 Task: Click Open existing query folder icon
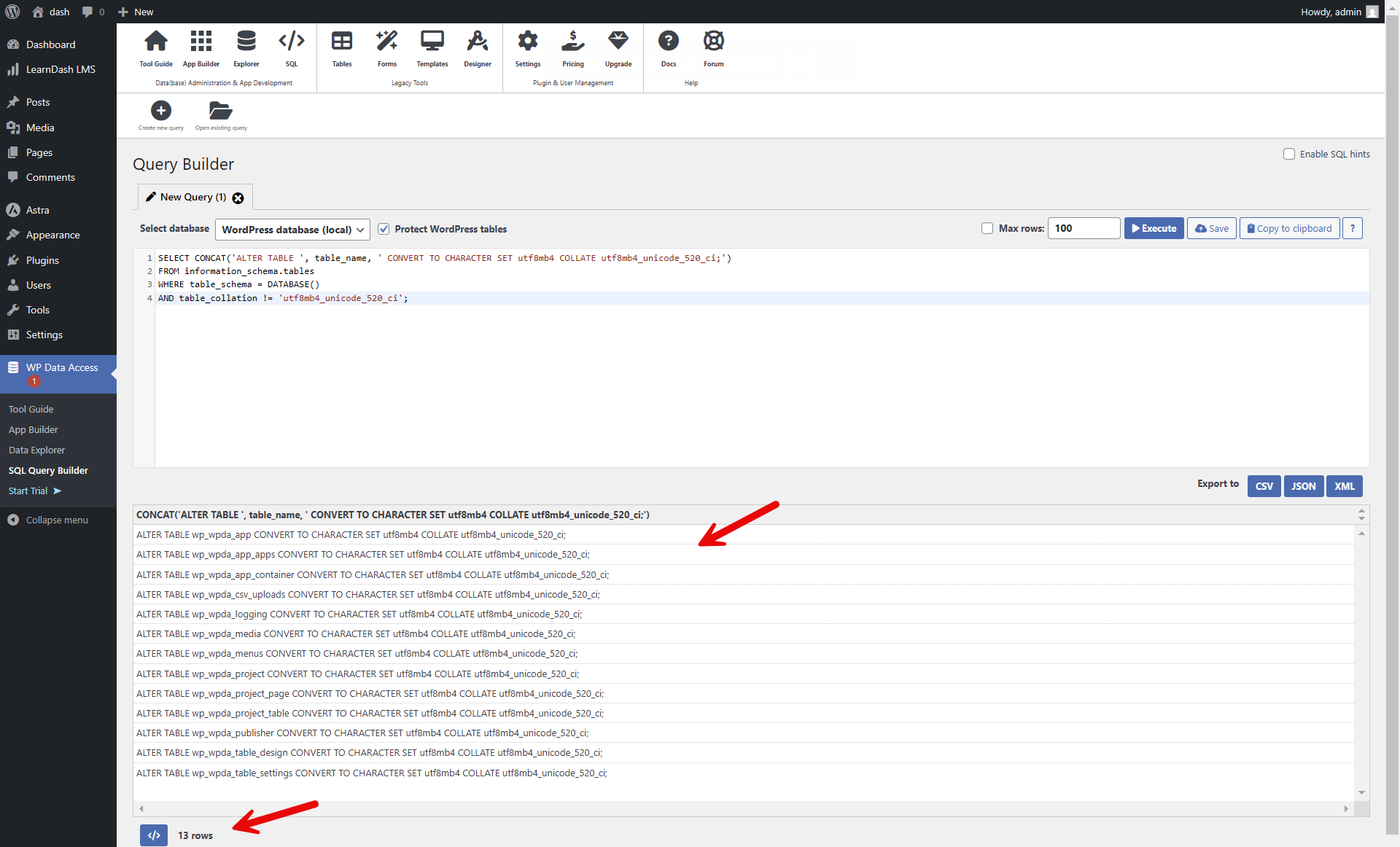[x=220, y=111]
